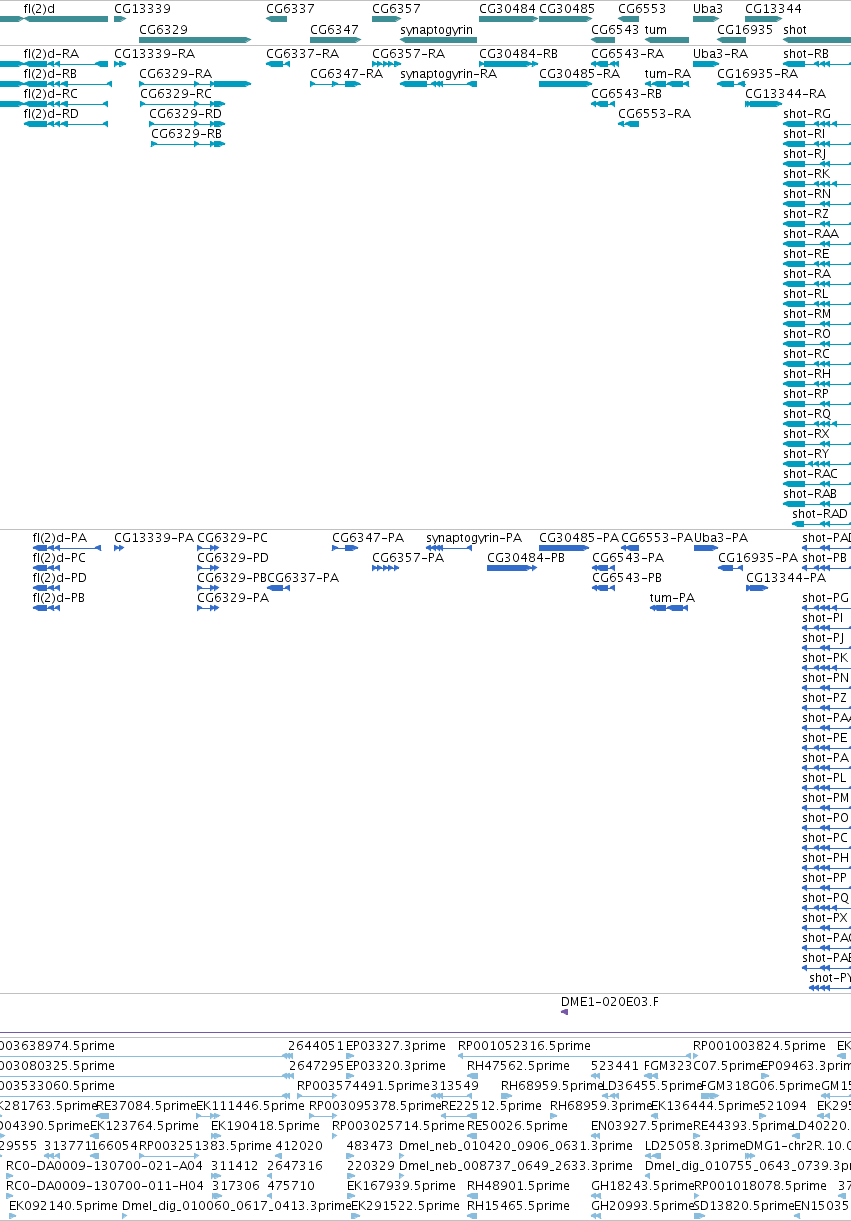Click the CG6329 gene label
This screenshot has width=851, height=1221.
click(163, 30)
